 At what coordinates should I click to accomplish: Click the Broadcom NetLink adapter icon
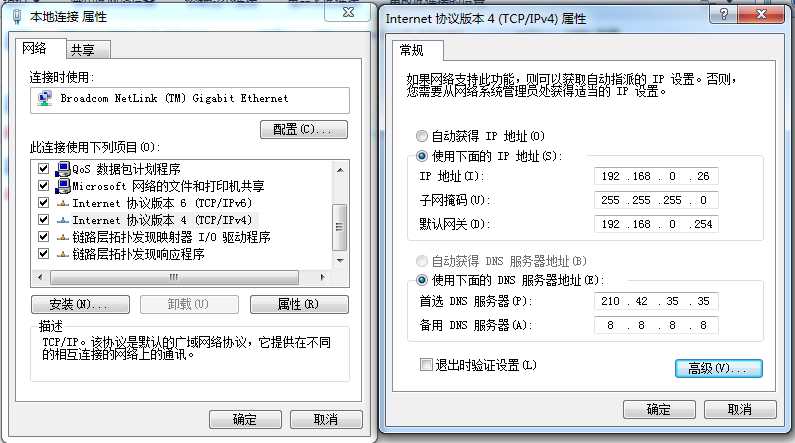[45, 98]
